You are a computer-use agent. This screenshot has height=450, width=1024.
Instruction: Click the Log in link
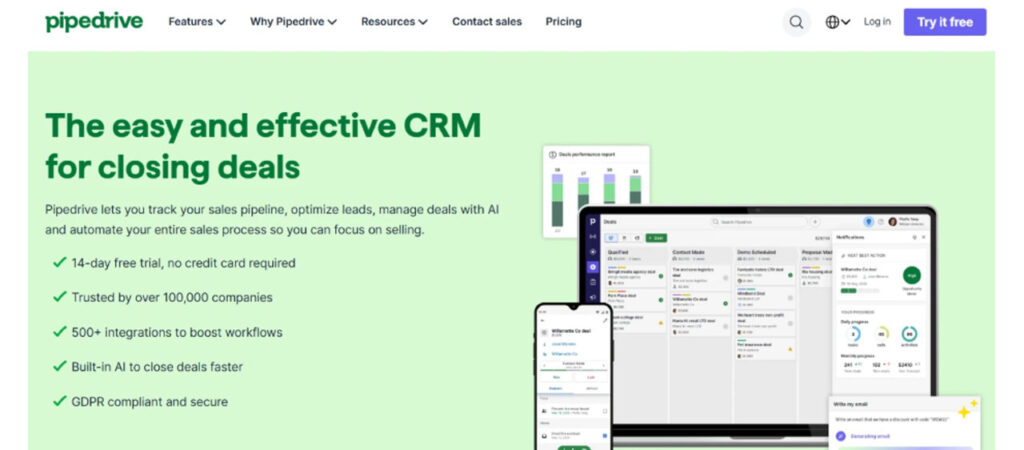tap(876, 22)
